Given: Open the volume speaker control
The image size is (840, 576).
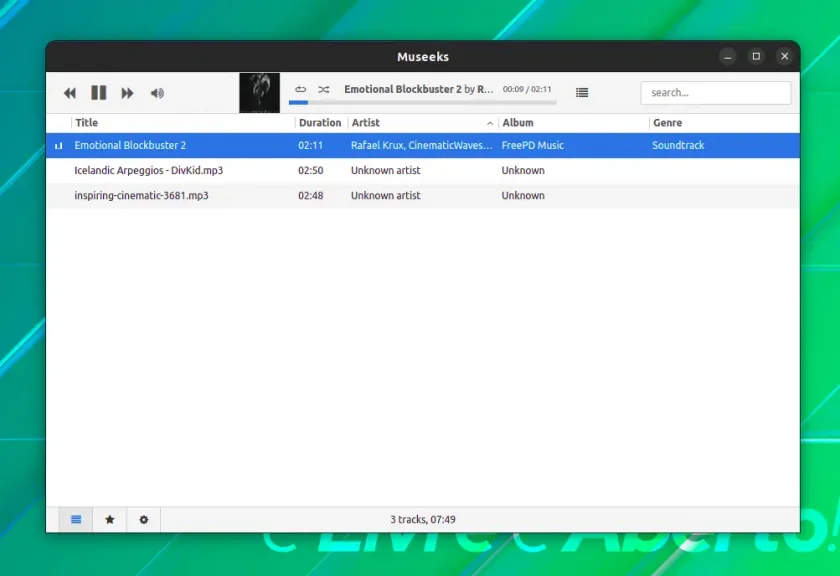Looking at the screenshot, I should click(157, 93).
